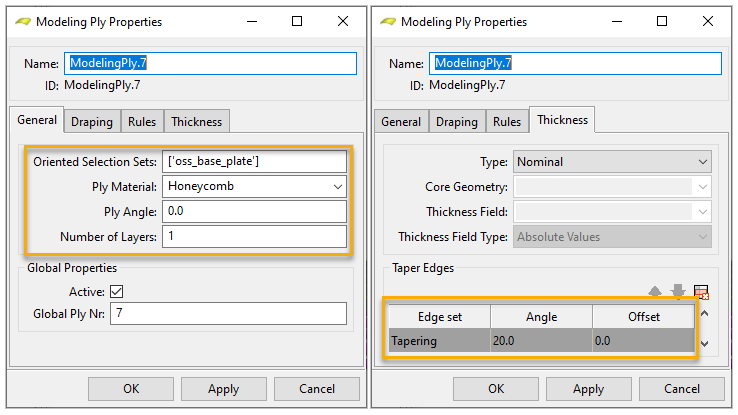Click Cancel in the left dialog
Image resolution: width=738 pixels, height=415 pixels.
click(317, 388)
